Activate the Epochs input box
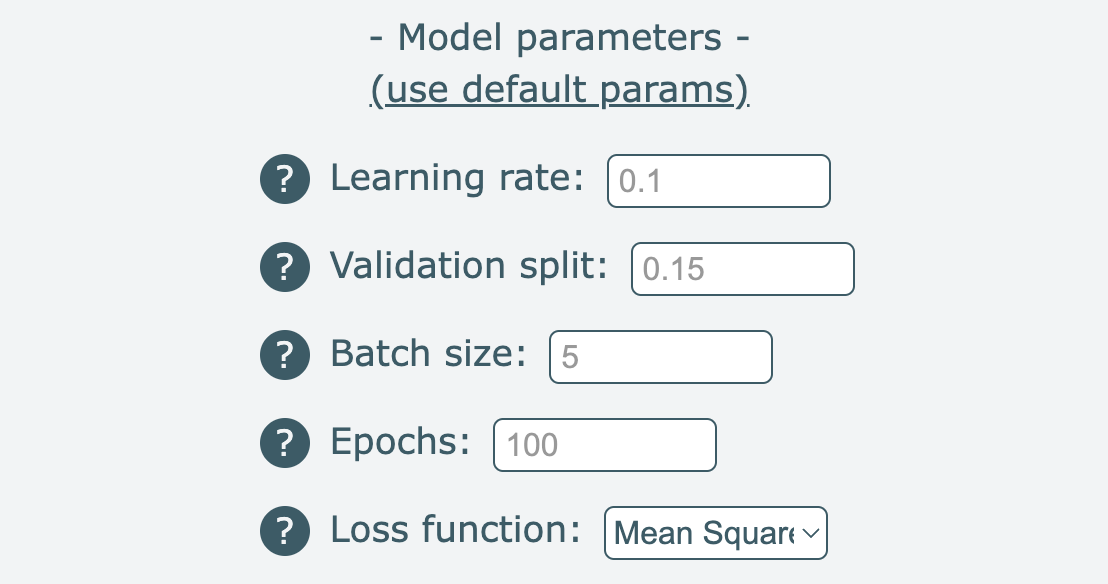Screen dimensions: 1108x584 (x=605, y=445)
